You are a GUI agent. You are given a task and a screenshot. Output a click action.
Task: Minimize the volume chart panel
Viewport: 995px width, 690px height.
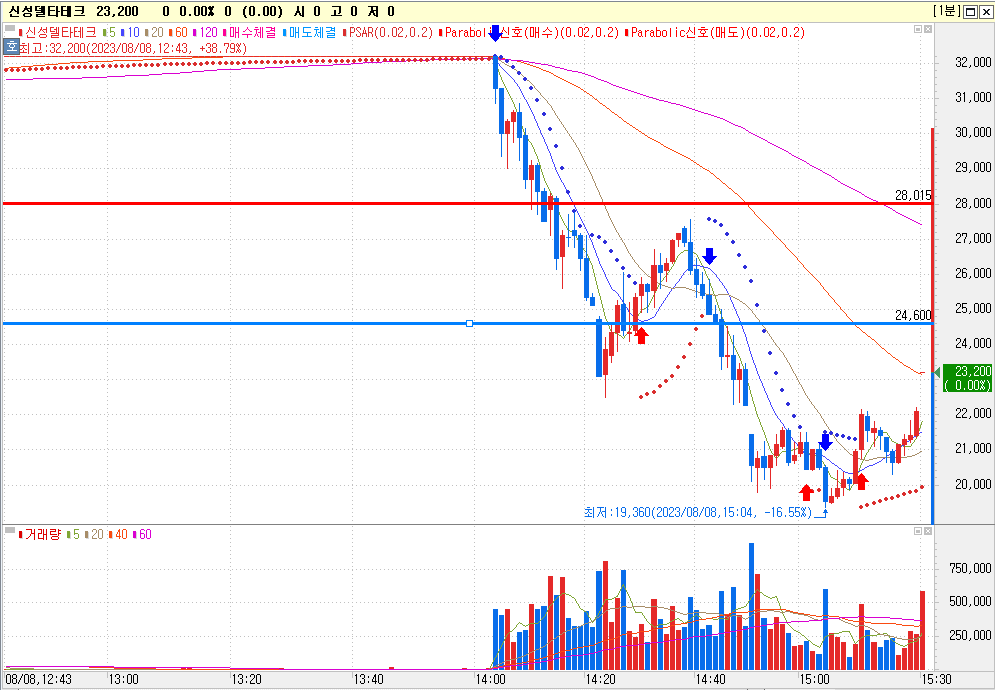tap(918, 531)
